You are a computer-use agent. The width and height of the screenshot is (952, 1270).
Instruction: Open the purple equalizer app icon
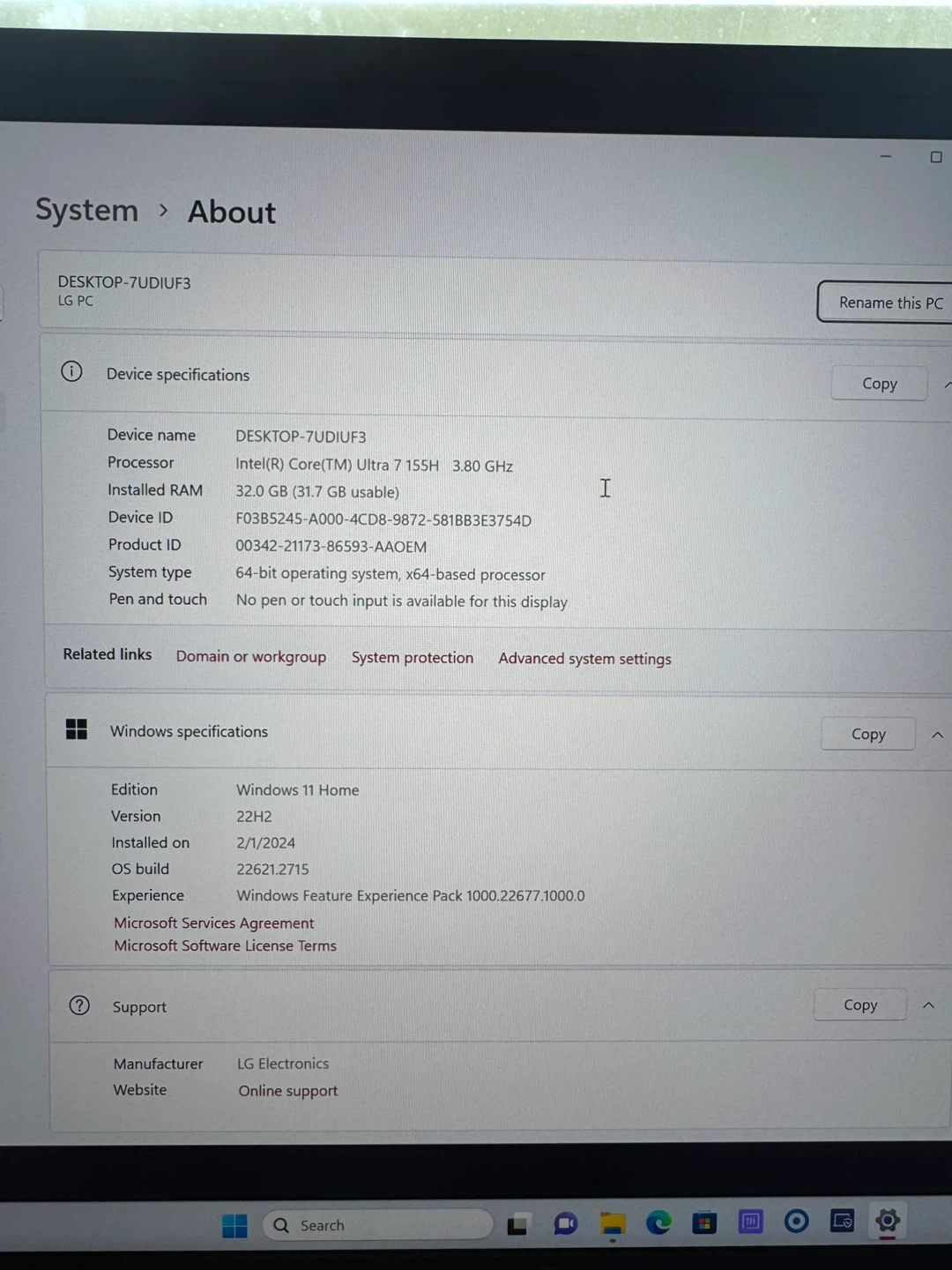click(x=751, y=1221)
